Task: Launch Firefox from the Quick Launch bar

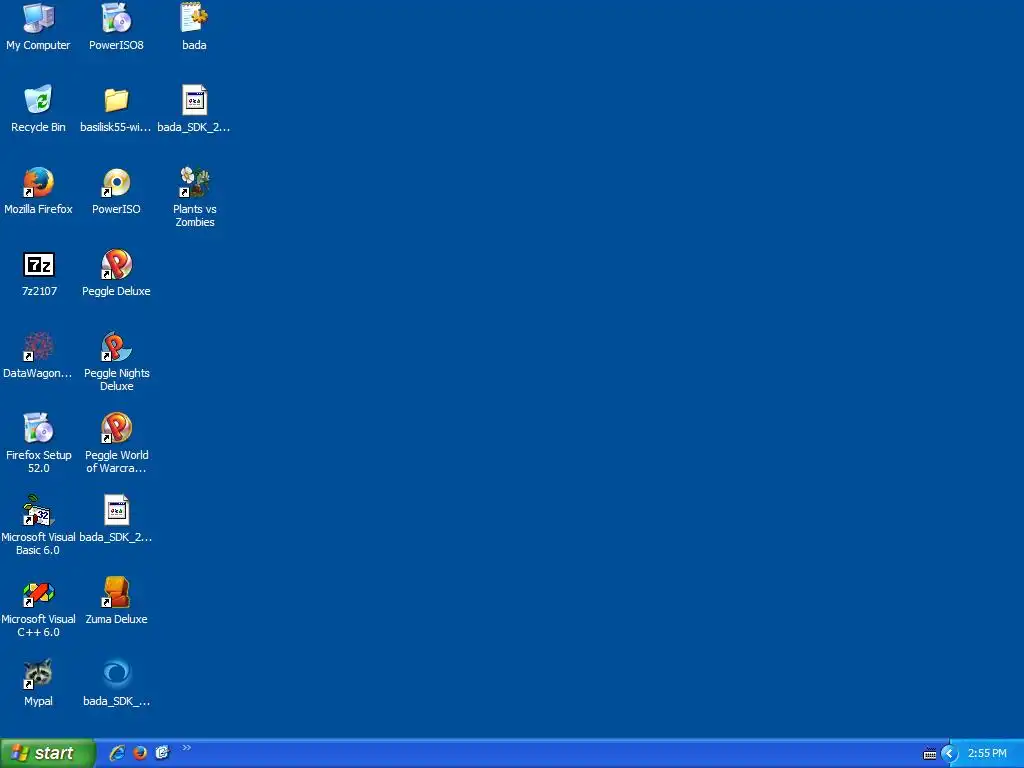Action: coord(140,753)
